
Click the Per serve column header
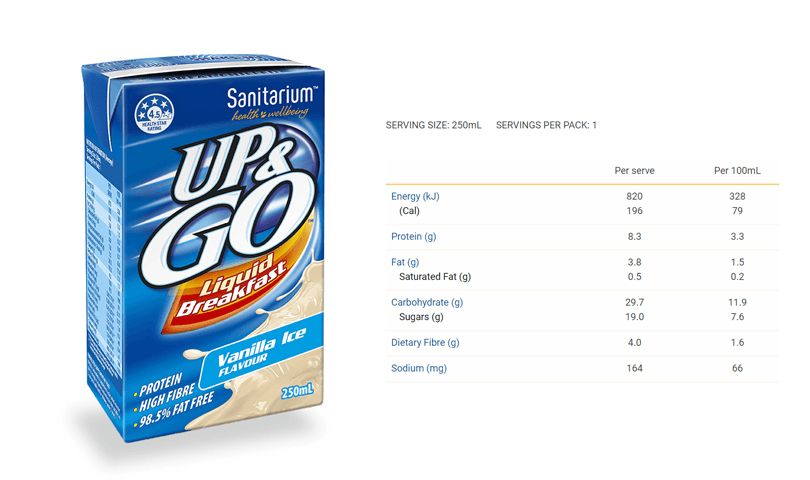(634, 171)
